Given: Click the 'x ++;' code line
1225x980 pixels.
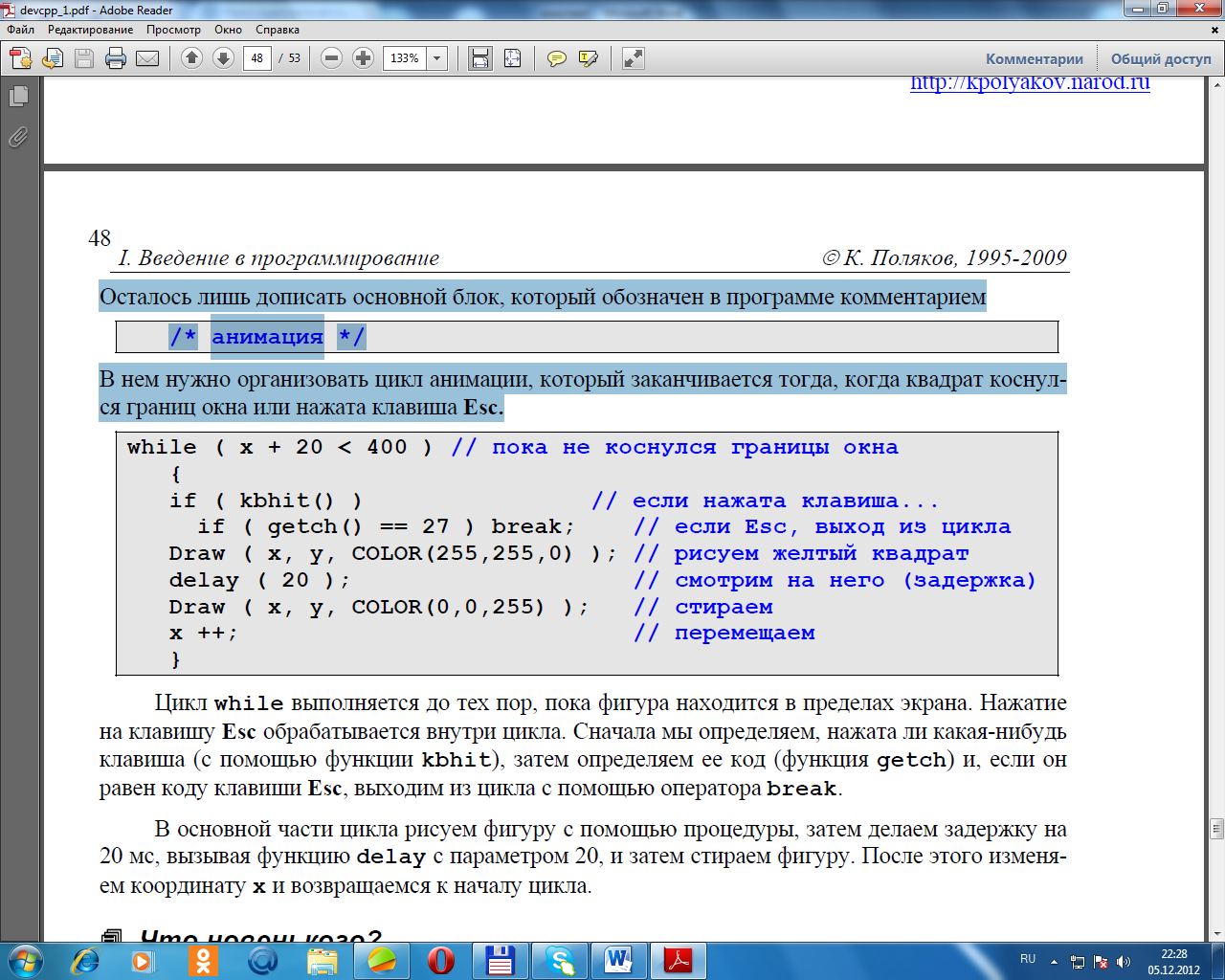Looking at the screenshot, I should click(x=203, y=633).
